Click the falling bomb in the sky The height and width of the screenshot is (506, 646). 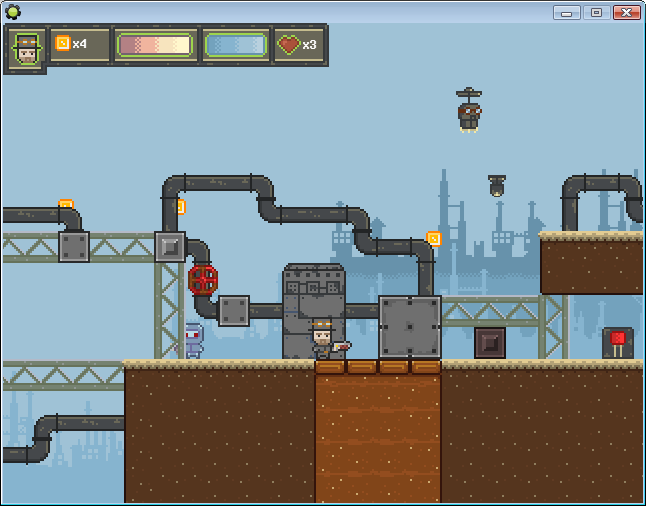[497, 186]
